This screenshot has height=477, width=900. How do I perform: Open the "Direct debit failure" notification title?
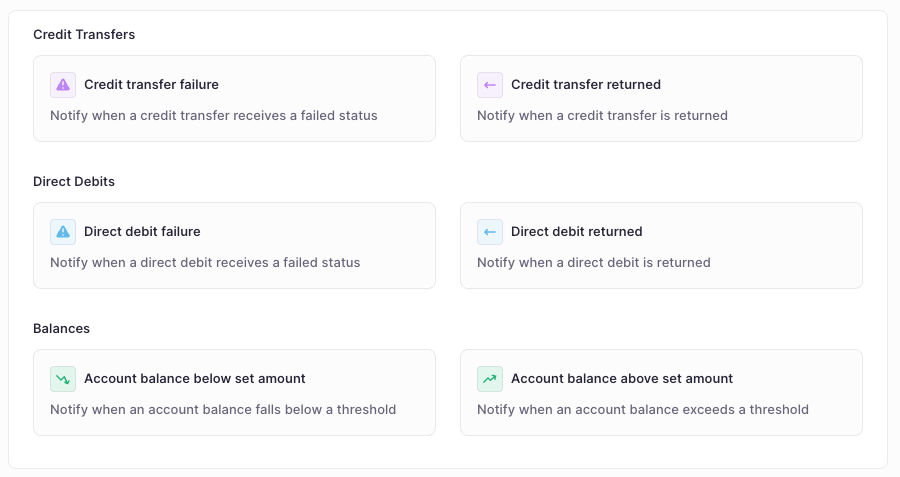pyautogui.click(x=142, y=232)
